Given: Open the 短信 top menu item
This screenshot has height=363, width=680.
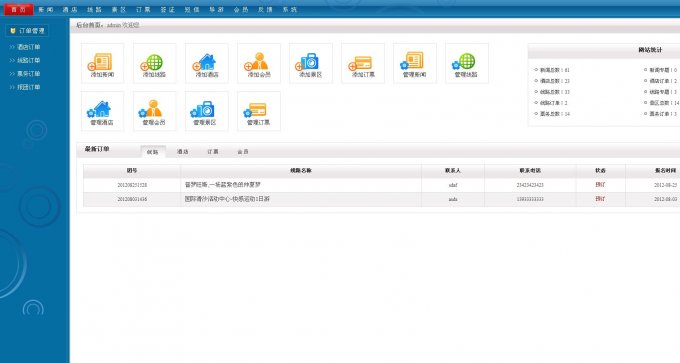Looking at the screenshot, I should point(192,9).
